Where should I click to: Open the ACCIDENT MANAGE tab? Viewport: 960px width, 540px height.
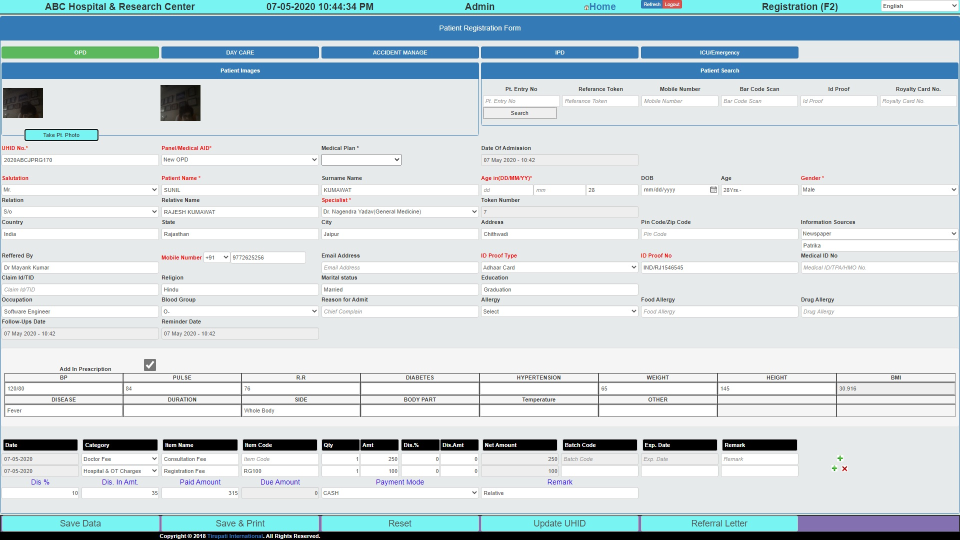(x=400, y=53)
